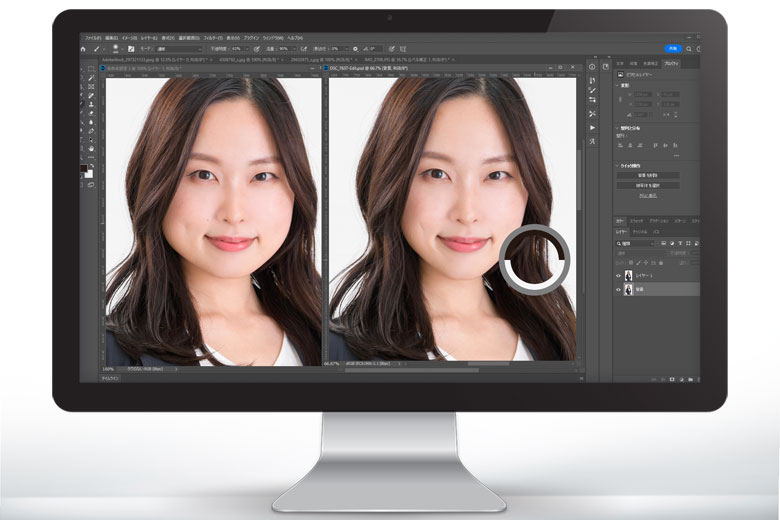Select the Eyedropper tool
The image size is (780, 520).
(x=91, y=95)
